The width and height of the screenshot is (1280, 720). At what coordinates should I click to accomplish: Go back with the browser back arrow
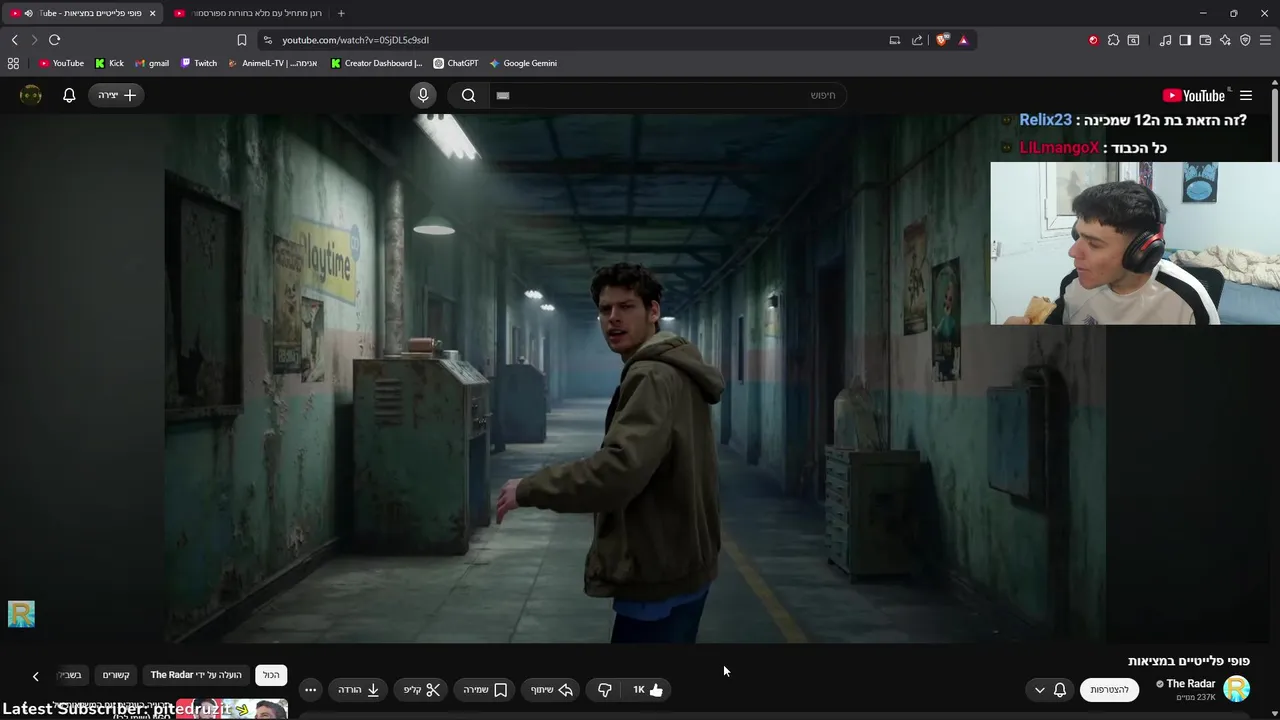(x=14, y=40)
